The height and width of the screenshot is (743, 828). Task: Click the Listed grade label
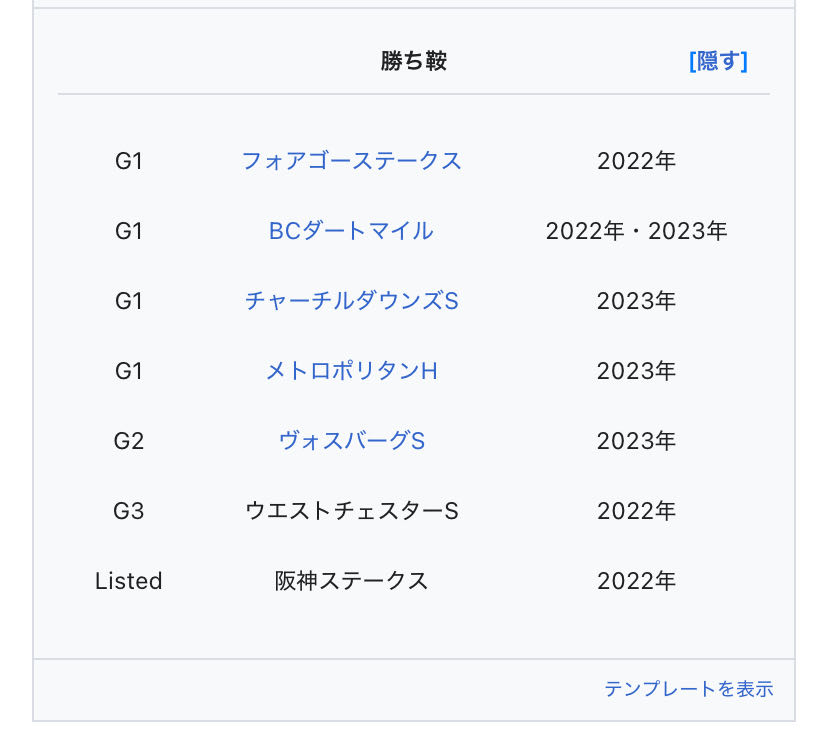point(129,581)
